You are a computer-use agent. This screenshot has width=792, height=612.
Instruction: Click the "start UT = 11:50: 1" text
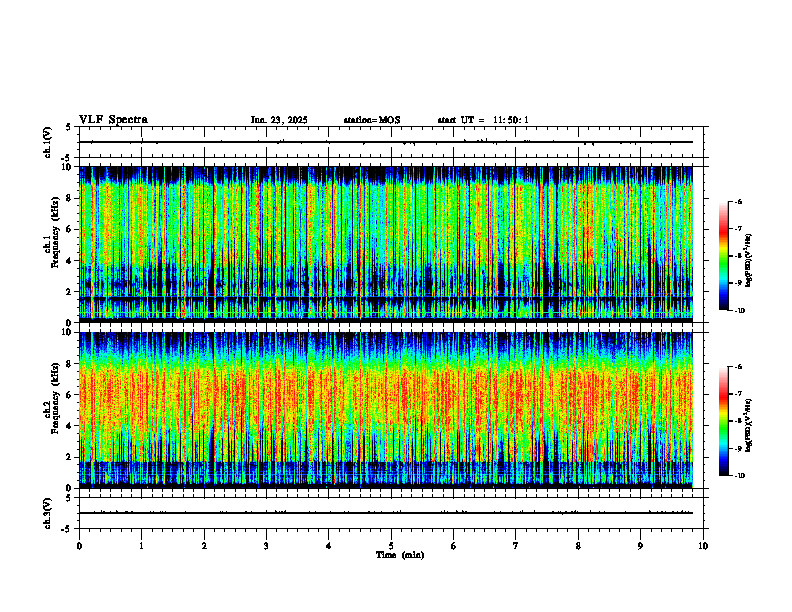483,120
